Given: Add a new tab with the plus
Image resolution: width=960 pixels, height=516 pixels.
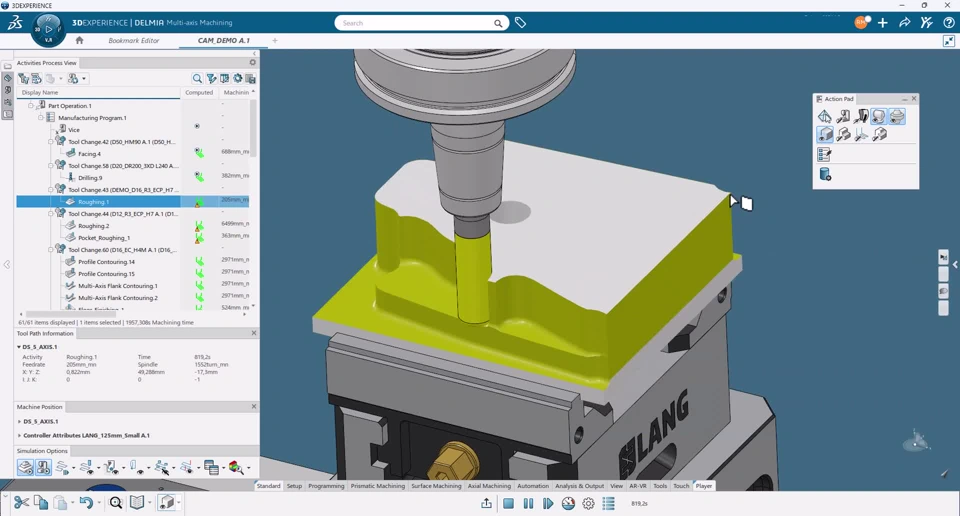Looking at the screenshot, I should (x=275, y=40).
